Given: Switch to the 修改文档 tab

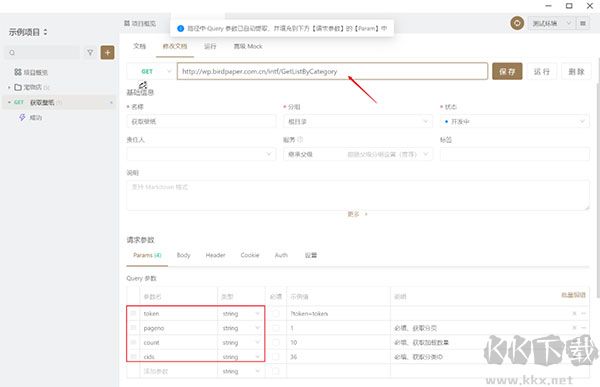Looking at the screenshot, I should tap(175, 46).
